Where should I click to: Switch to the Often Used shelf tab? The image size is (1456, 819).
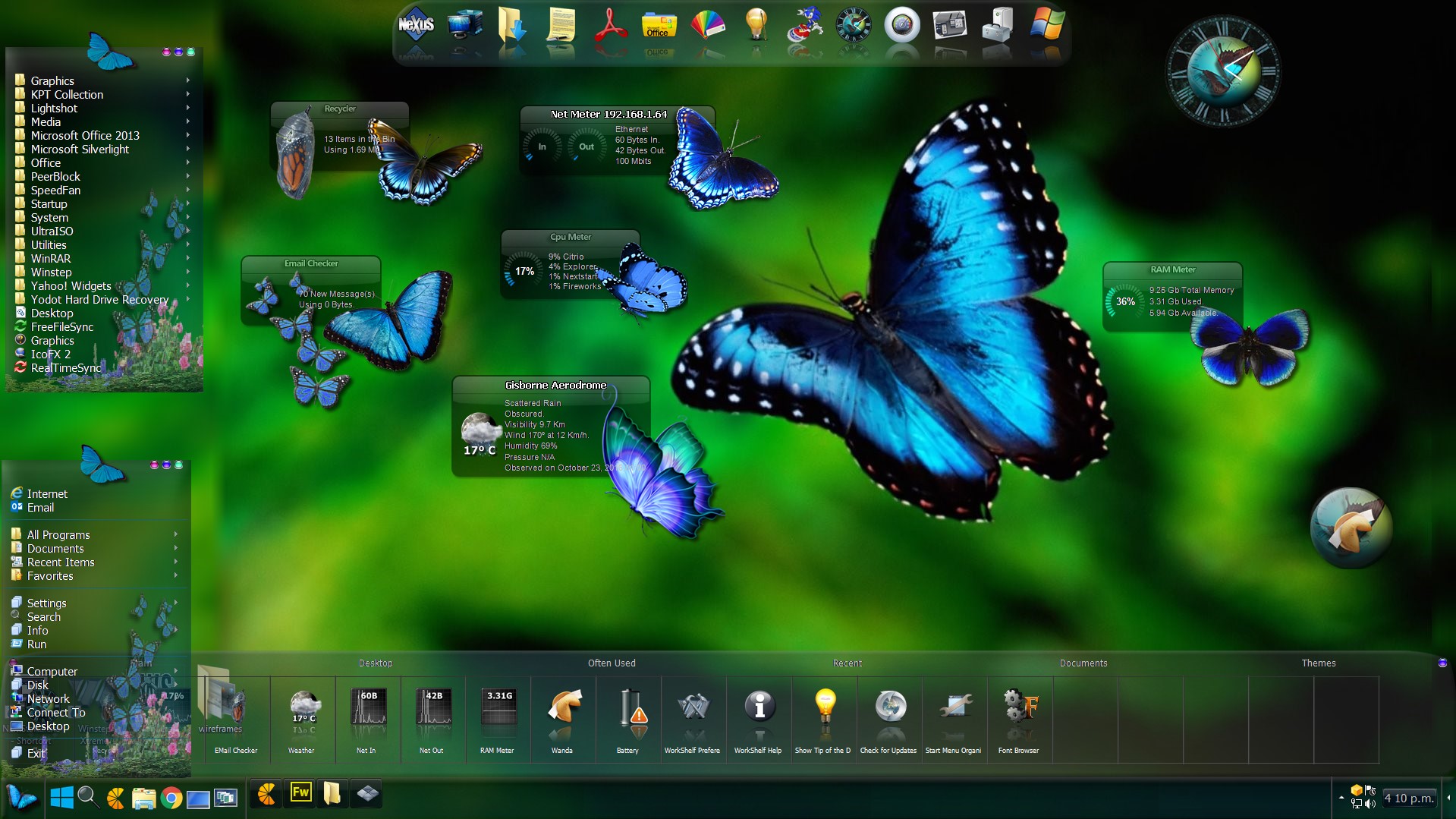coord(612,663)
